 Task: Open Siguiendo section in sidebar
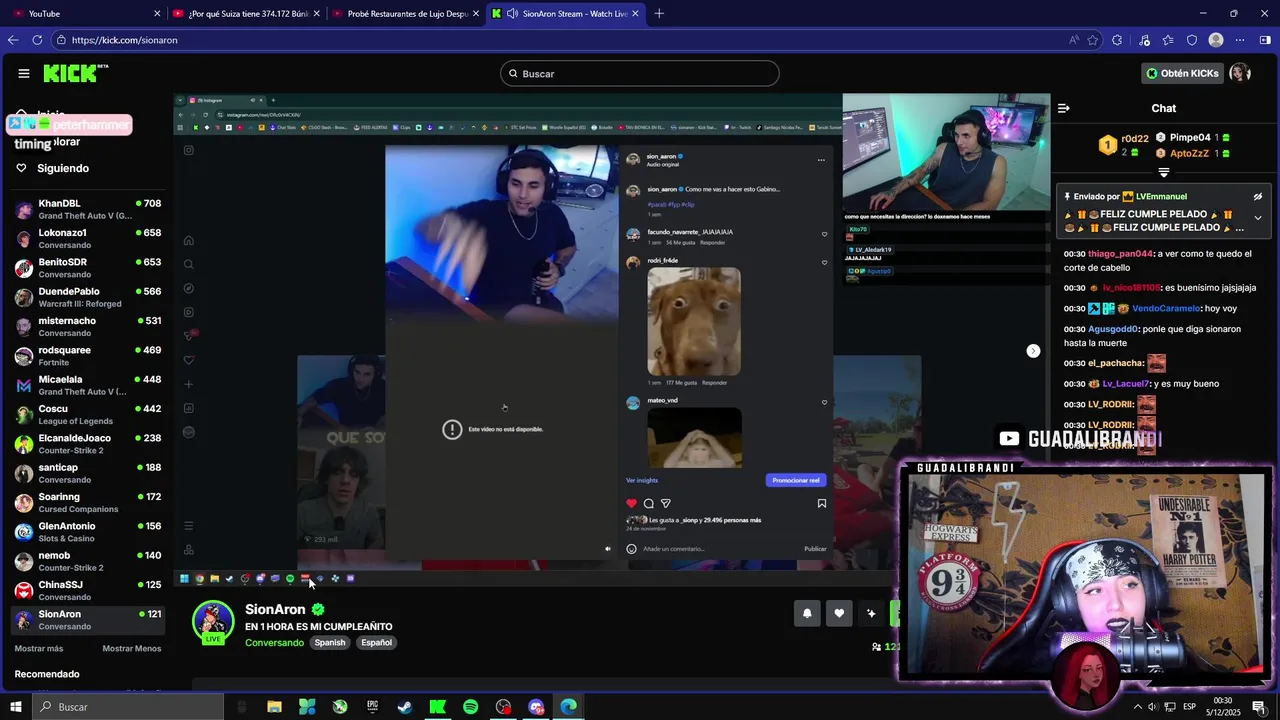[x=63, y=168]
